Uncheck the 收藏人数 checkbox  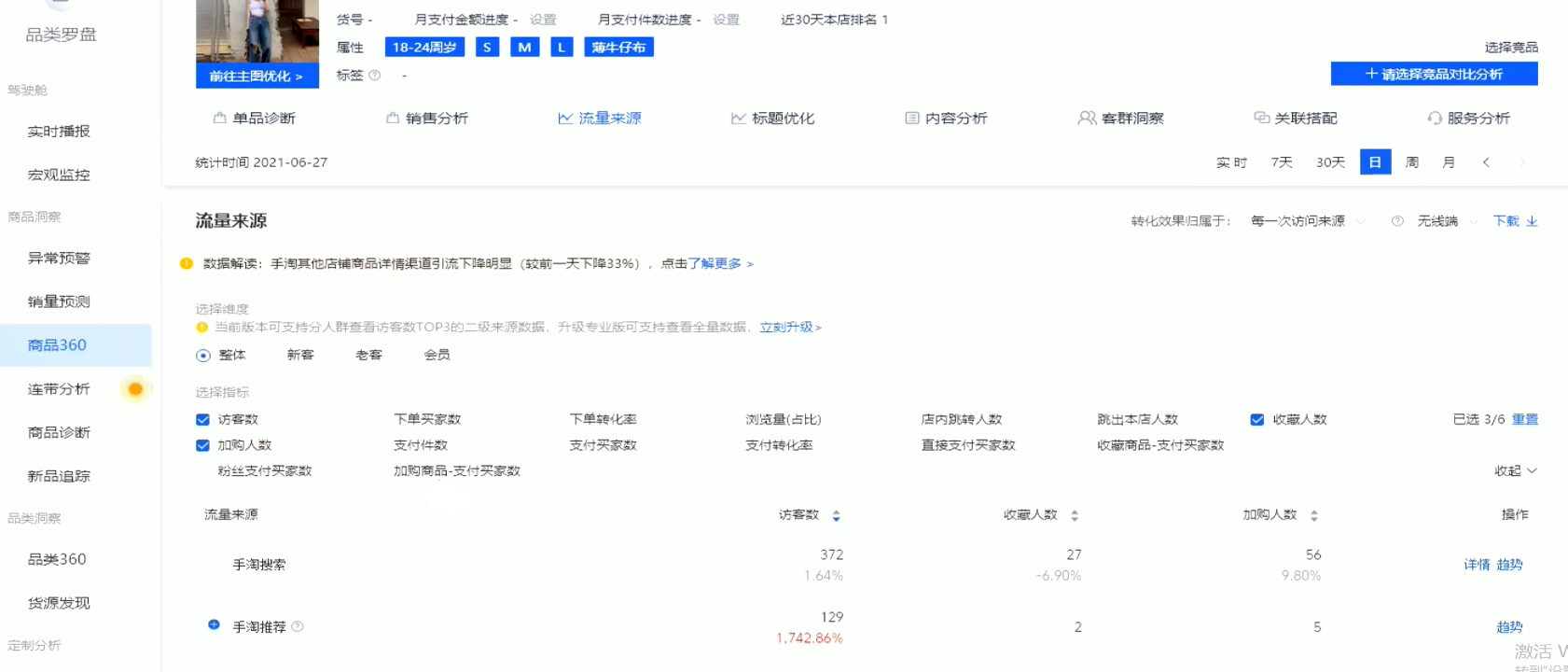1256,420
